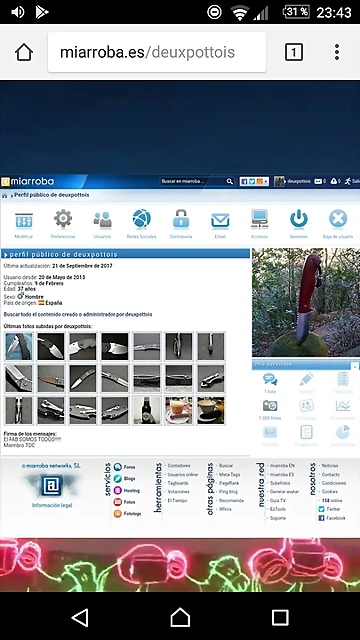Click the Facebook share icon in header
This screenshot has height=640, width=360.
(244, 181)
